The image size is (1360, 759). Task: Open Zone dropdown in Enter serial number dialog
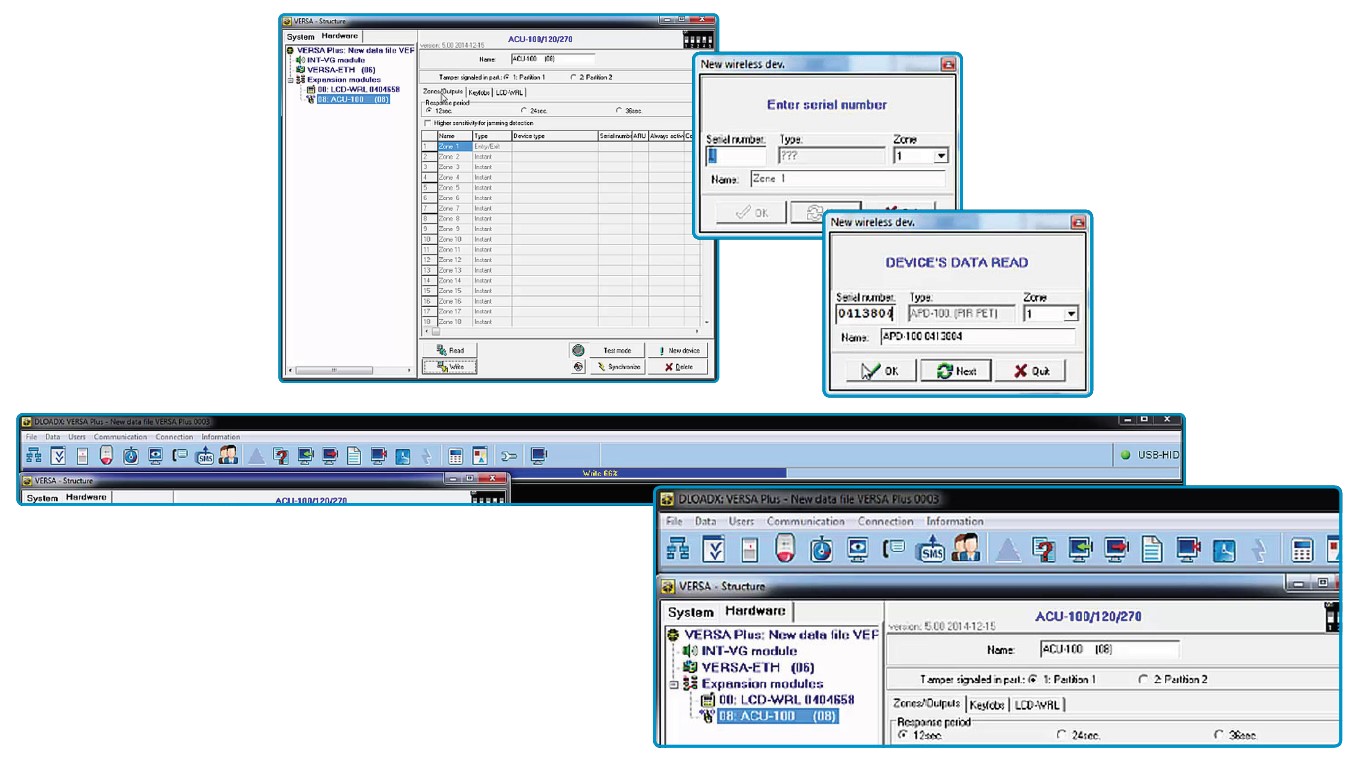pos(940,156)
